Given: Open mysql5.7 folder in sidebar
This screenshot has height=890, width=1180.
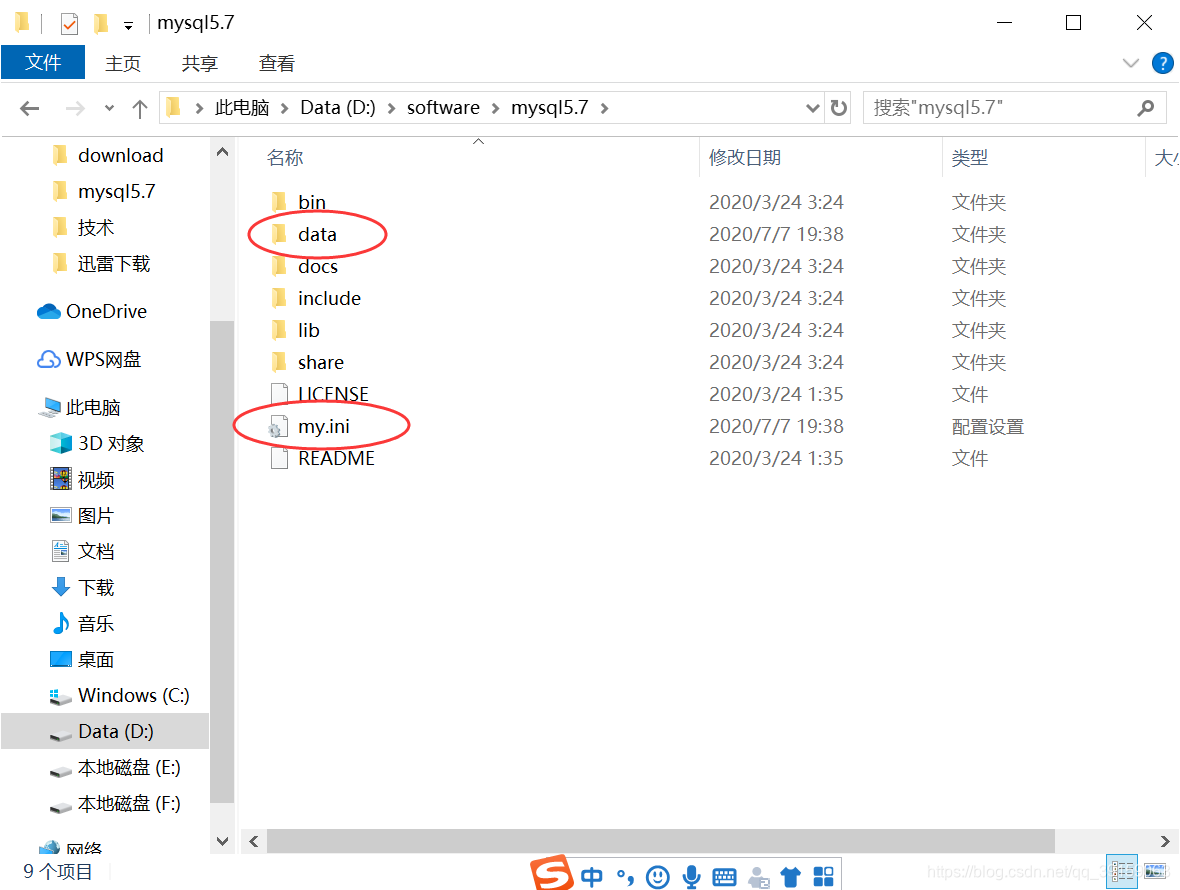Looking at the screenshot, I should (117, 192).
